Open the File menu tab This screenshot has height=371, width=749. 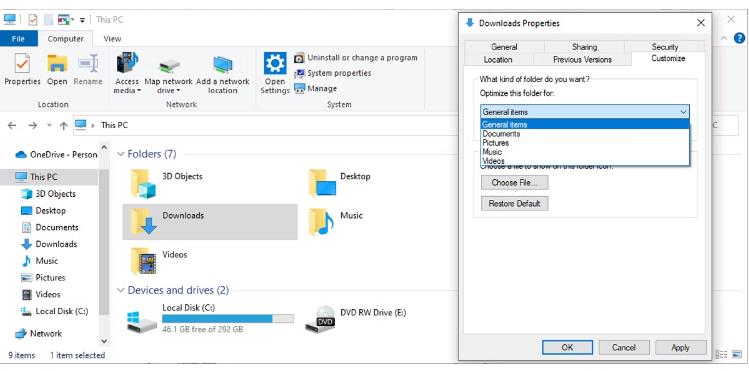(x=19, y=39)
